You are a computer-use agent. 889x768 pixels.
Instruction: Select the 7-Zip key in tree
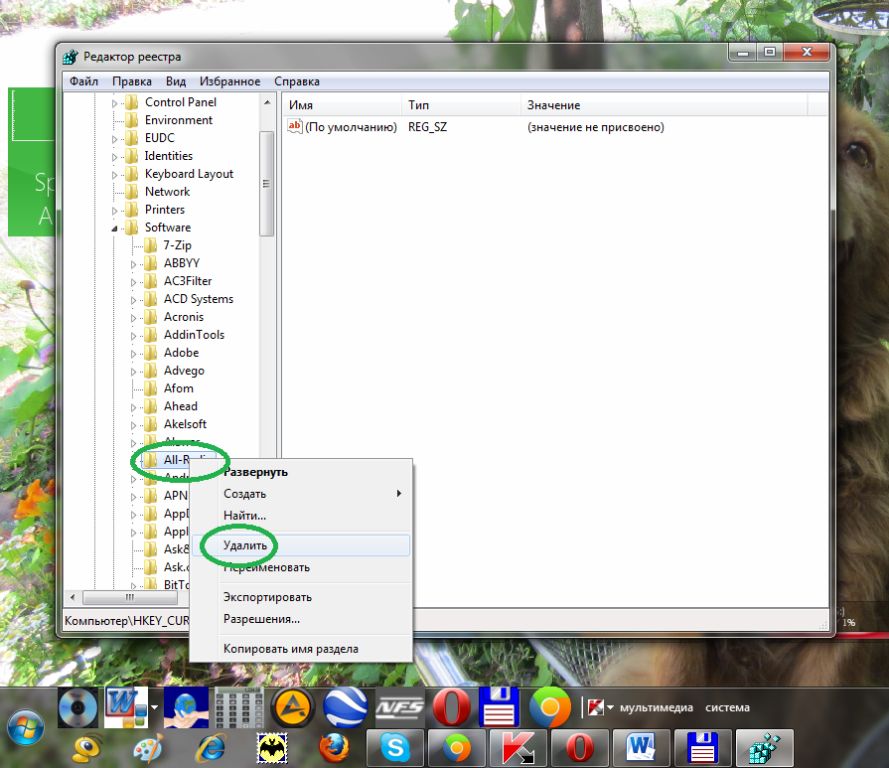[x=177, y=245]
